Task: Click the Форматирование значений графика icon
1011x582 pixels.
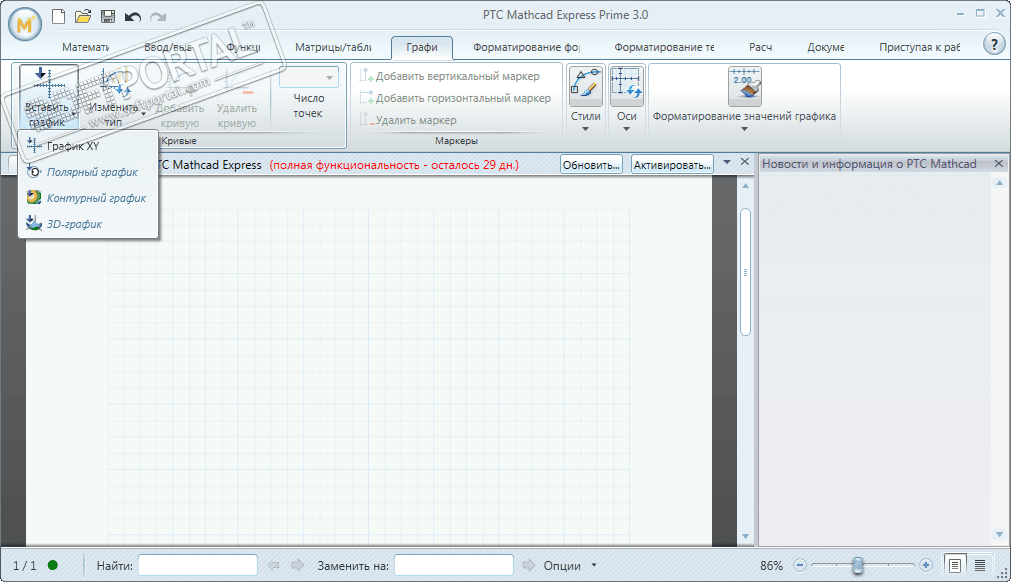Action: coord(745,86)
